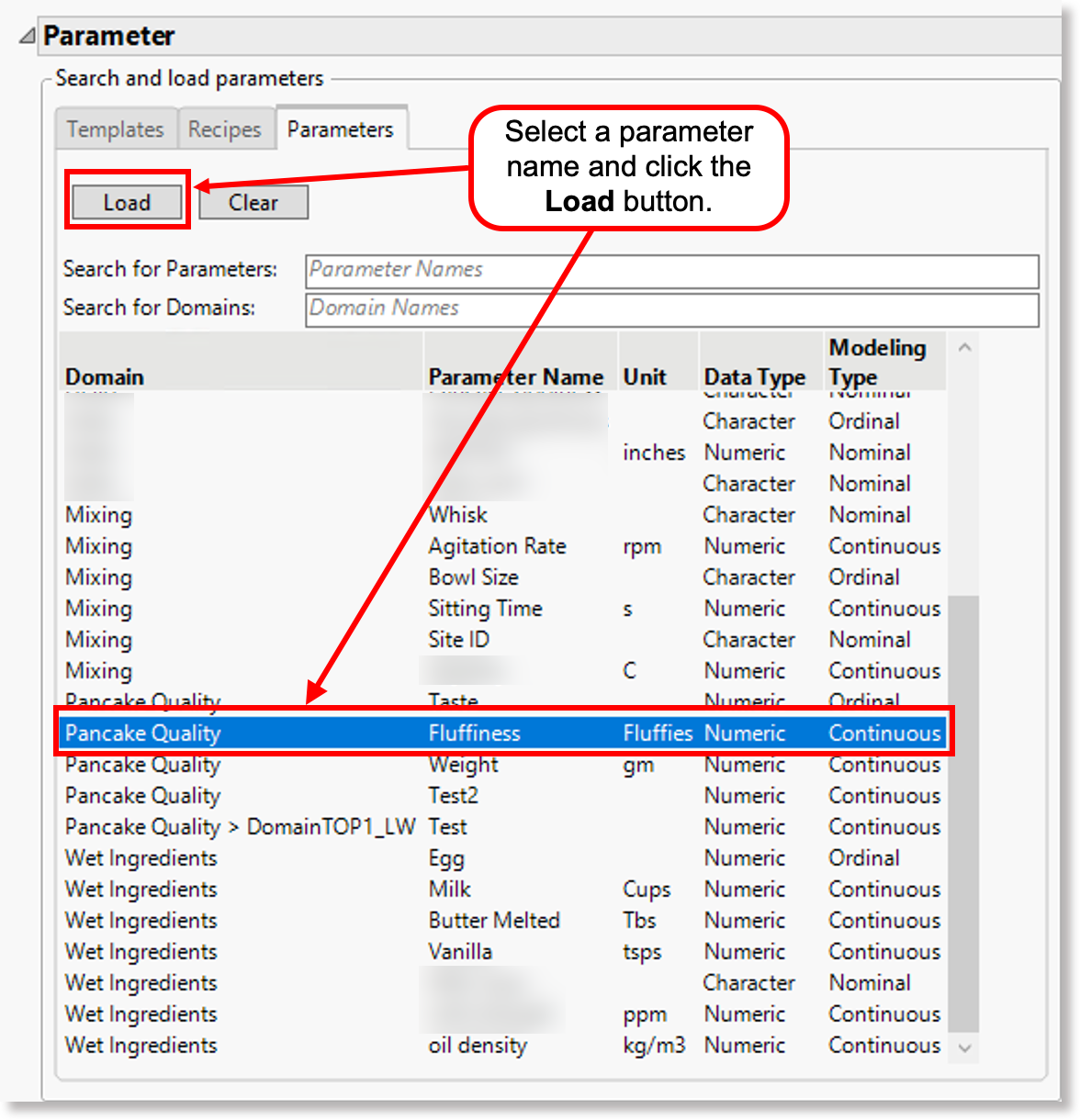This screenshot has height=1120, width=1080.
Task: Click the tsps unit cell
Action: click(642, 953)
